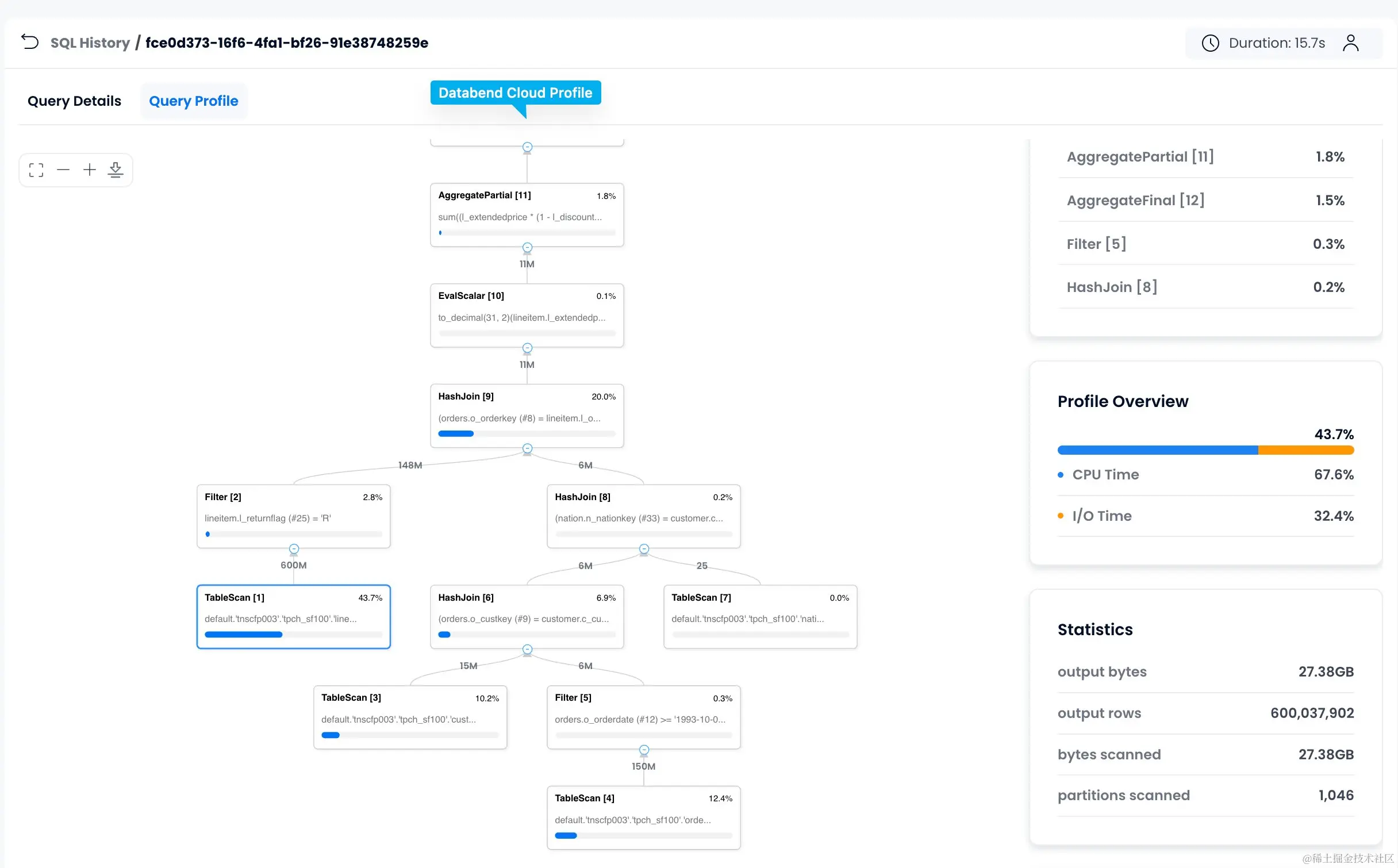Collapse the subtree under HashJoin [6]

pyautogui.click(x=527, y=650)
